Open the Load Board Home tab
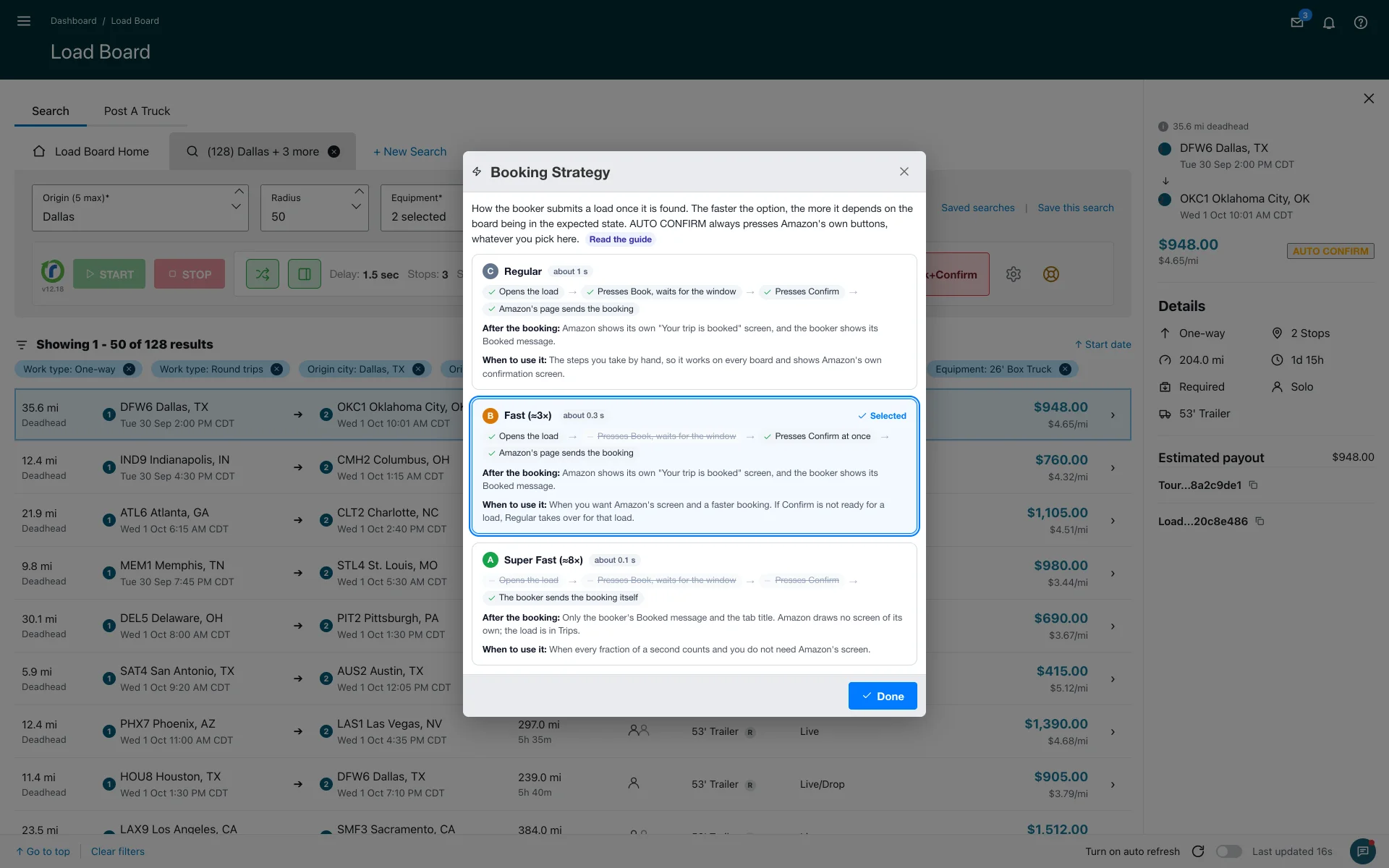Image resolution: width=1389 pixels, height=868 pixels. click(91, 151)
